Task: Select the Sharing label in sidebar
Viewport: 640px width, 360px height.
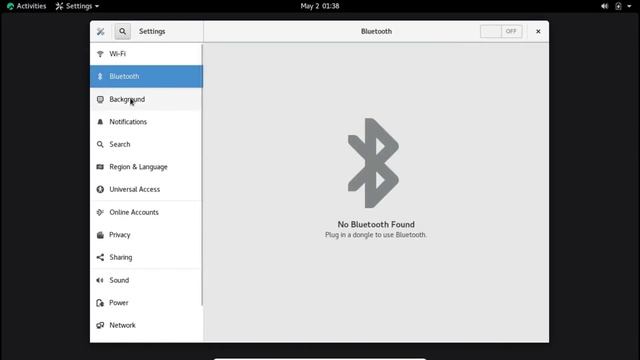Action: (121, 257)
